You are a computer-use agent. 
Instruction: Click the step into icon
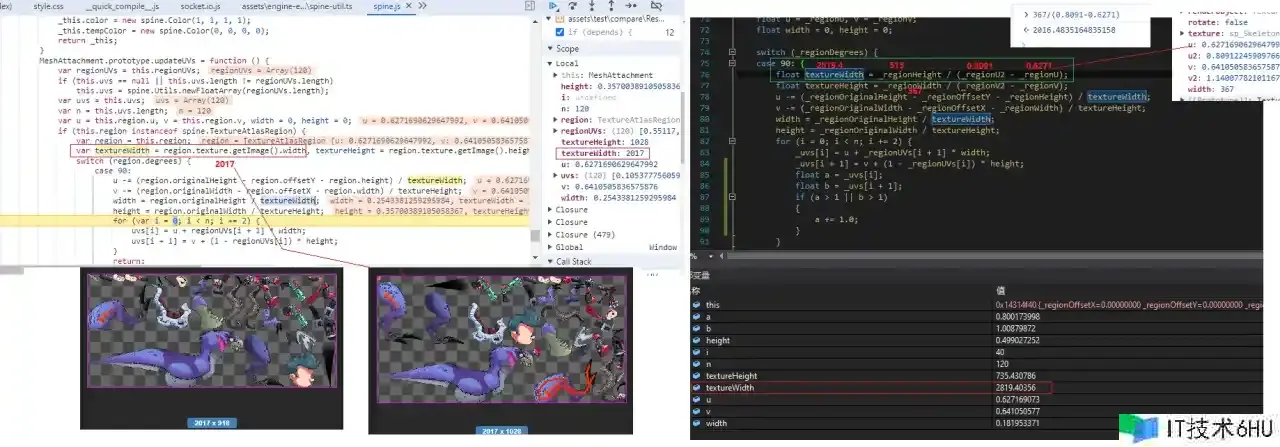point(592,6)
